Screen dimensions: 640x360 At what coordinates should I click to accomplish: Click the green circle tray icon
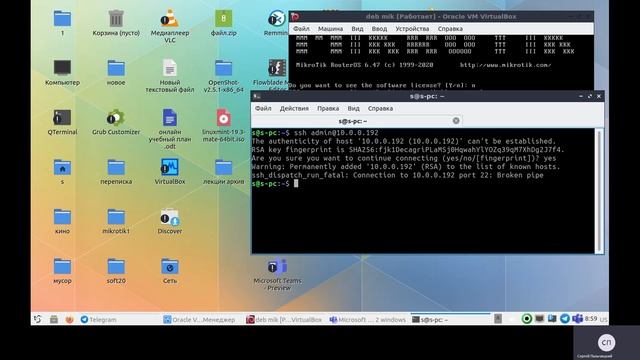[527, 319]
